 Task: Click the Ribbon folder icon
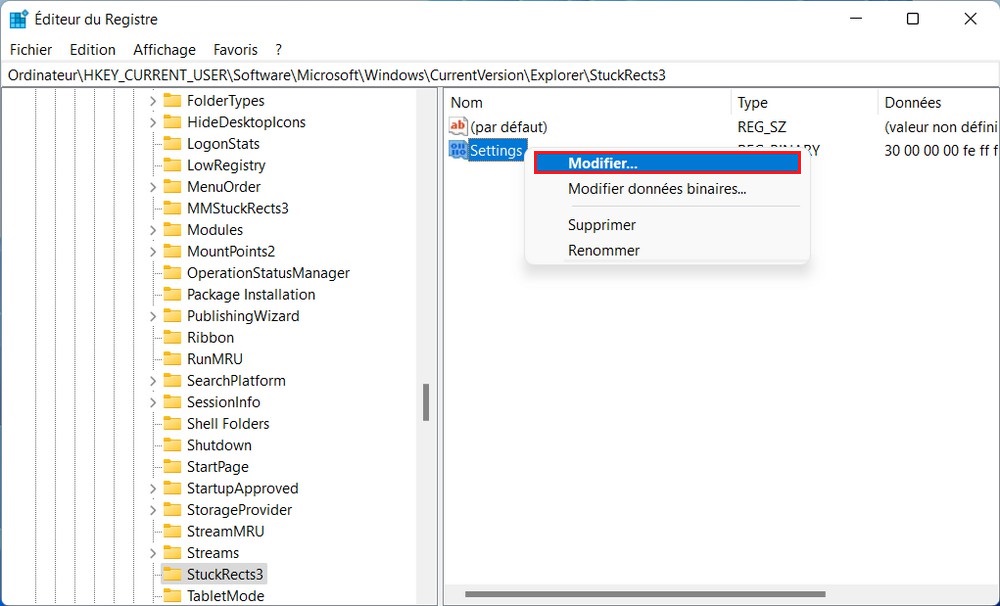pos(172,337)
